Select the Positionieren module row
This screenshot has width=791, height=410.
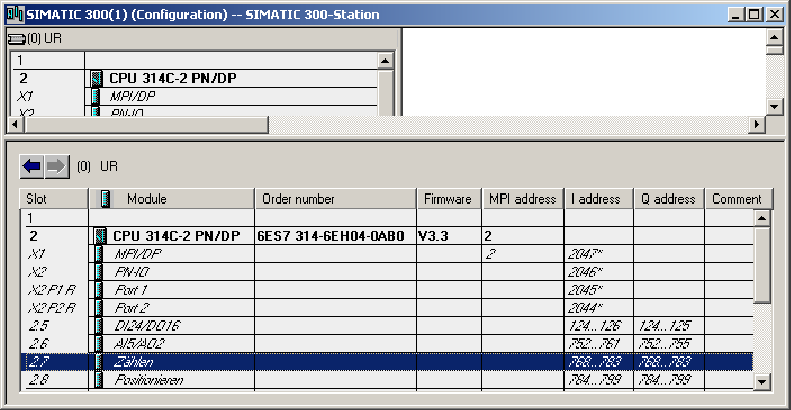(x=387, y=380)
